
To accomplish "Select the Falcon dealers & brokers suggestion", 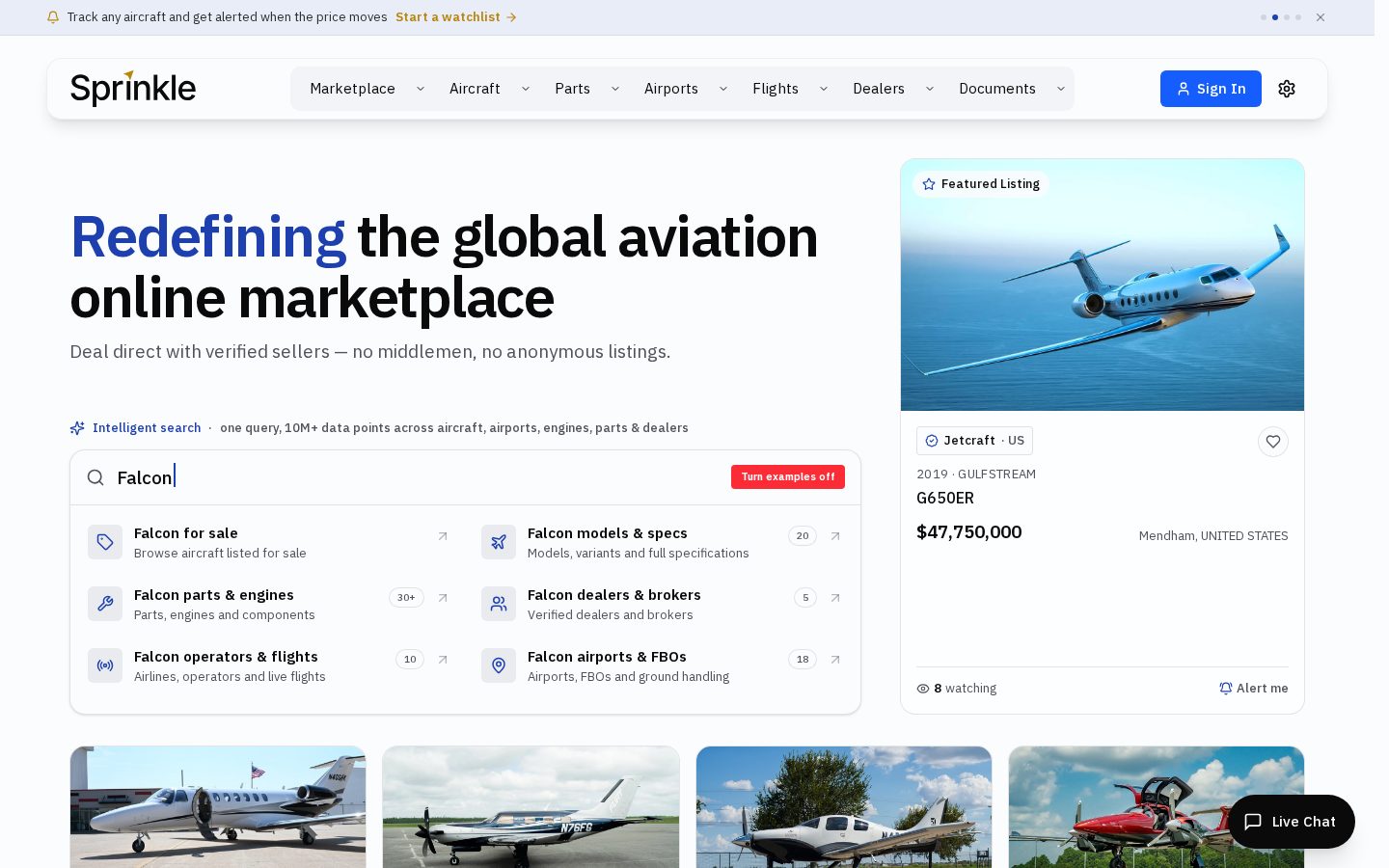I will pyautogui.click(x=662, y=604).
